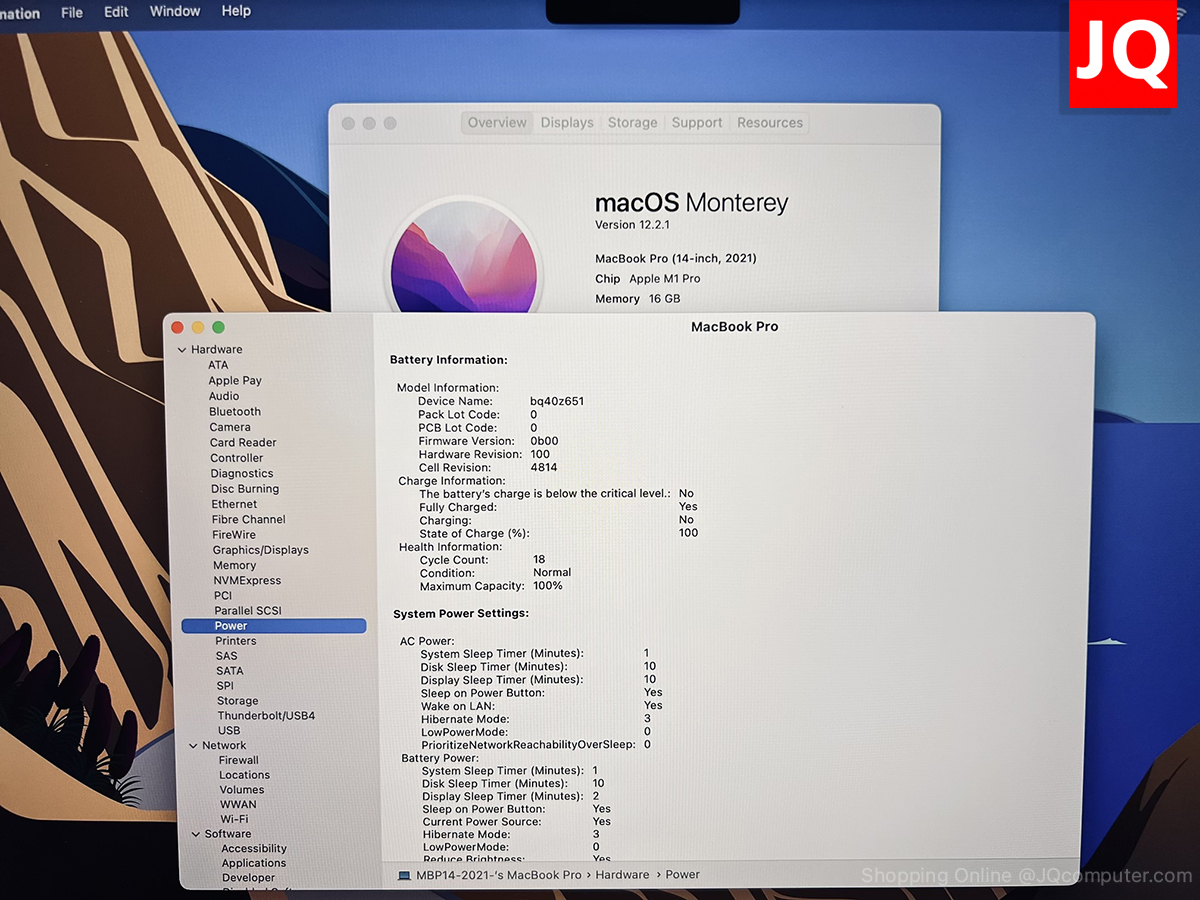1200x900 pixels.
Task: Select Parallel SCSI in the sidebar
Action: (248, 610)
